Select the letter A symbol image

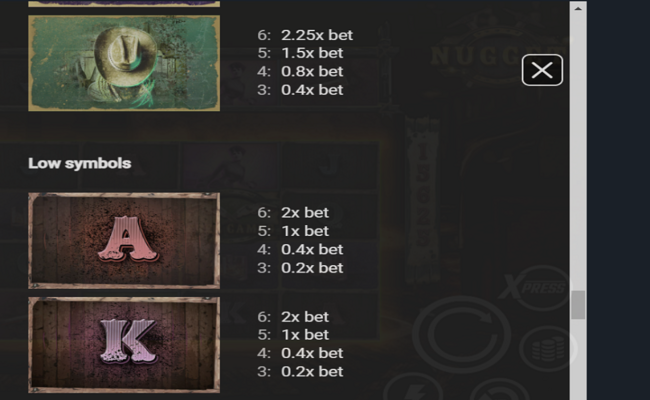pyautogui.click(x=124, y=240)
